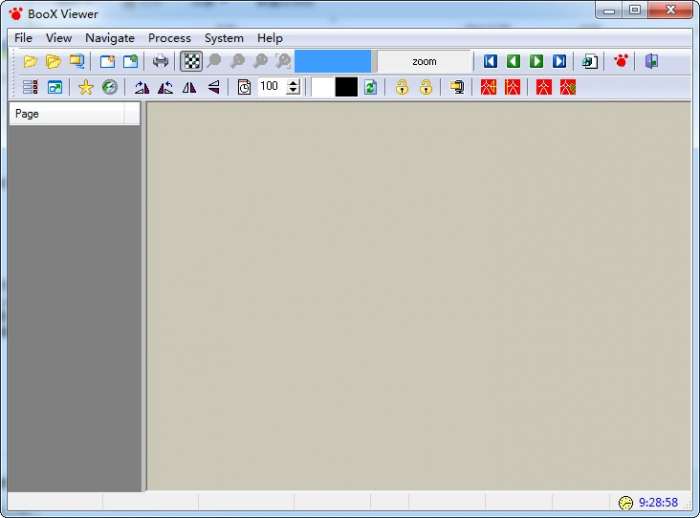Click the Page column header
The height and width of the screenshot is (518, 700).
(x=66, y=114)
